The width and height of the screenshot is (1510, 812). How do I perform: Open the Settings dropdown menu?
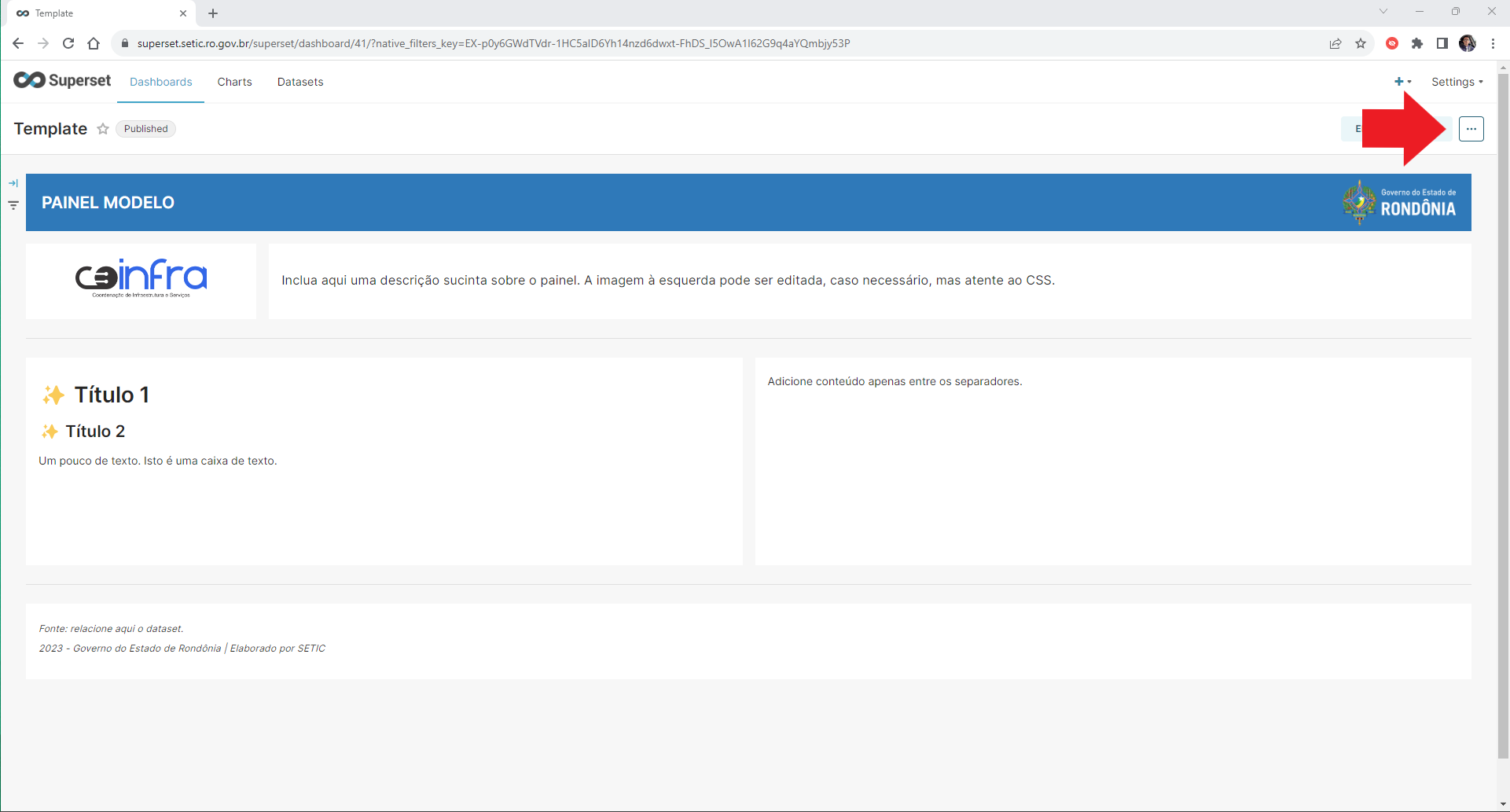(1457, 82)
